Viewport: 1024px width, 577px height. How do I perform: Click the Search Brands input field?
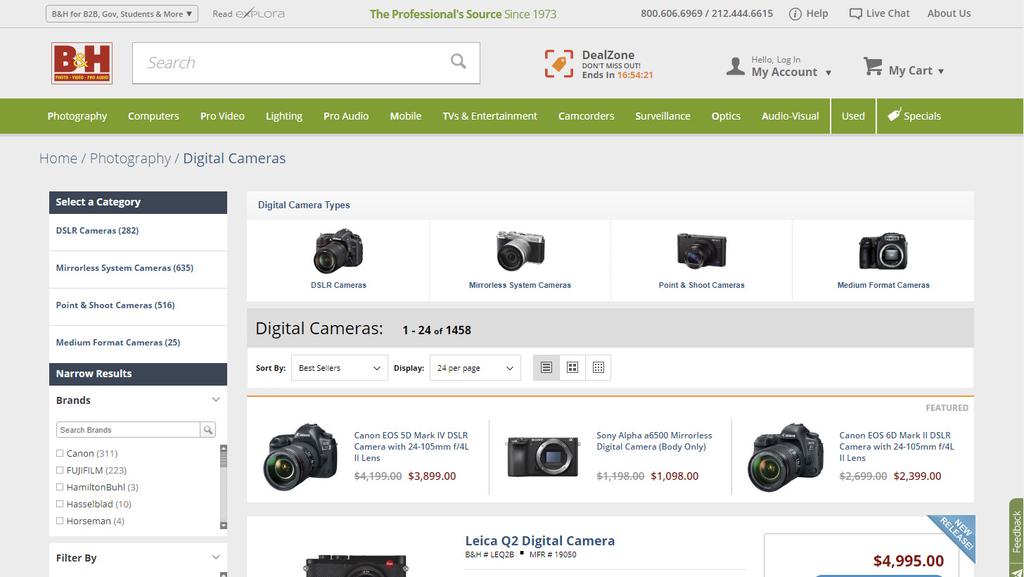[128, 429]
